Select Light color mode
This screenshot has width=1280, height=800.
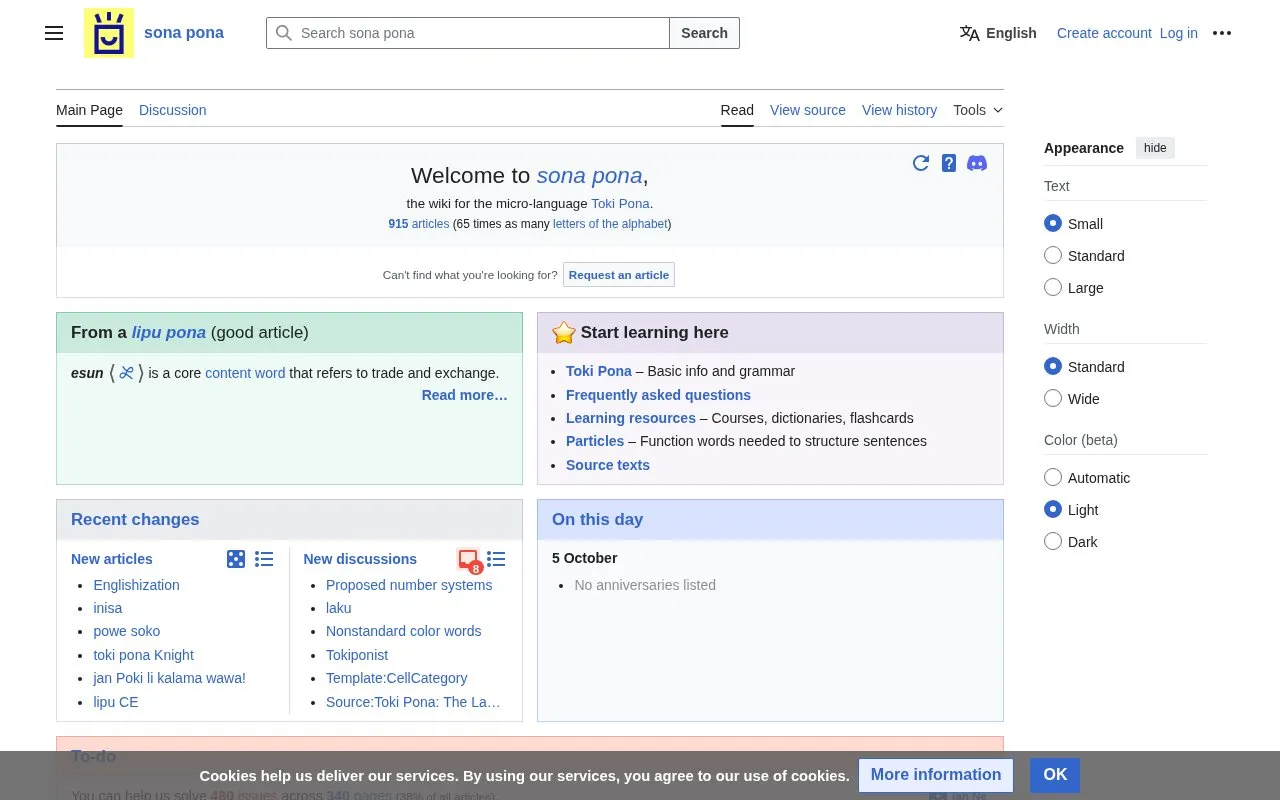[x=1053, y=510]
